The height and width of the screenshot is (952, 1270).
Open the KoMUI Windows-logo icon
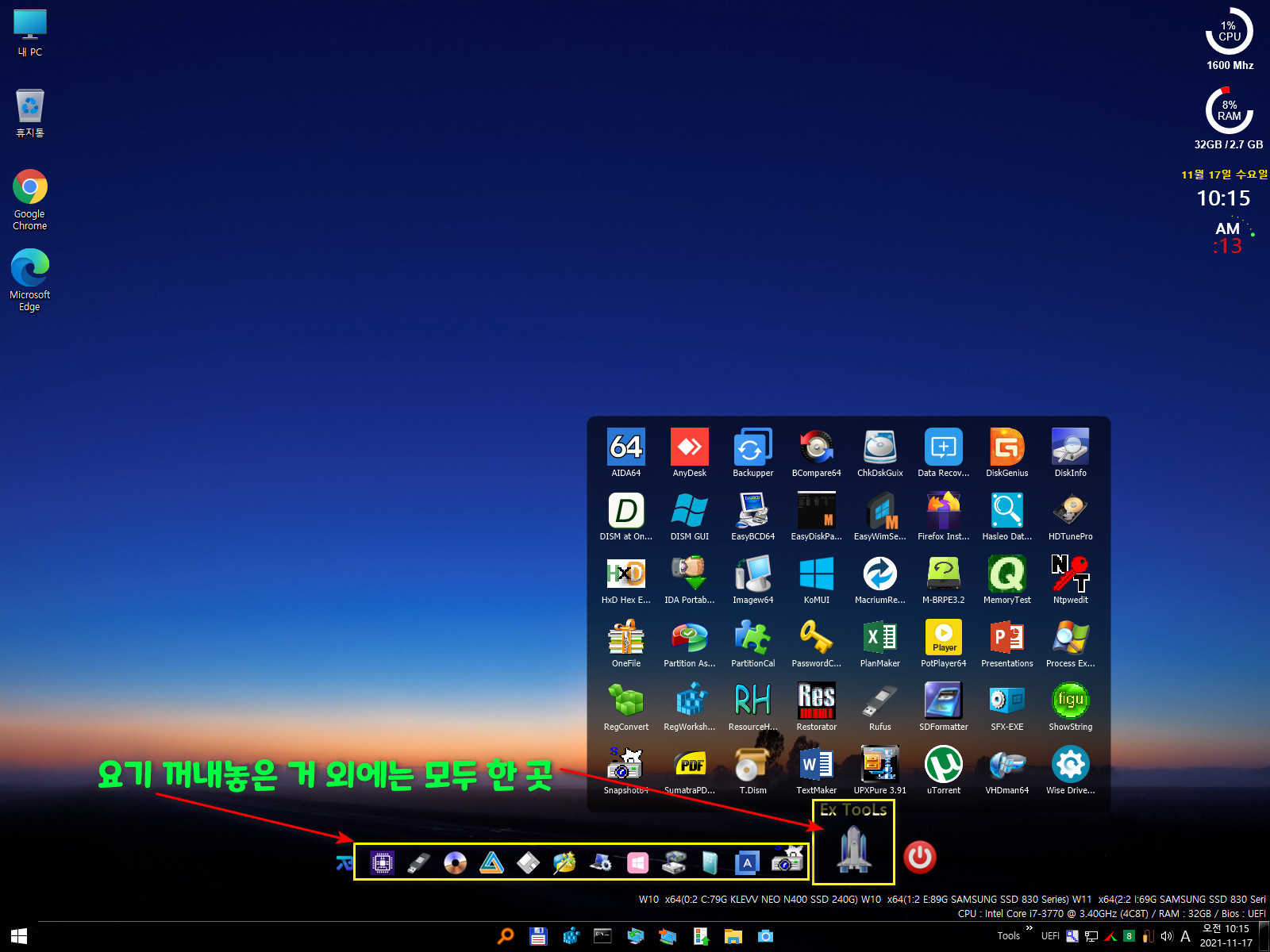(x=816, y=574)
